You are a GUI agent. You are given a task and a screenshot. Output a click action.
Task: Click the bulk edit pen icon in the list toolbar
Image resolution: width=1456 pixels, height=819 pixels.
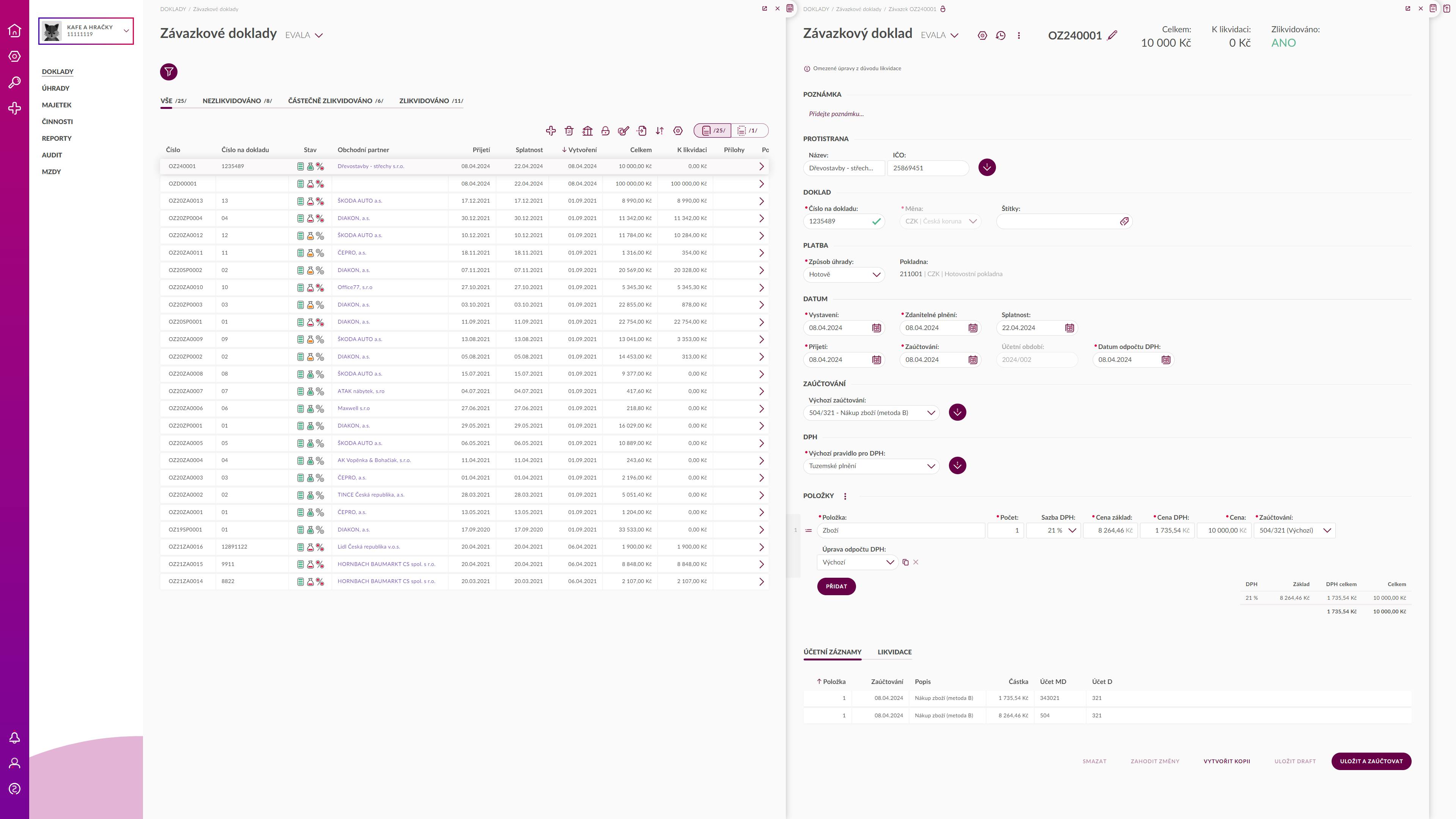point(624,131)
